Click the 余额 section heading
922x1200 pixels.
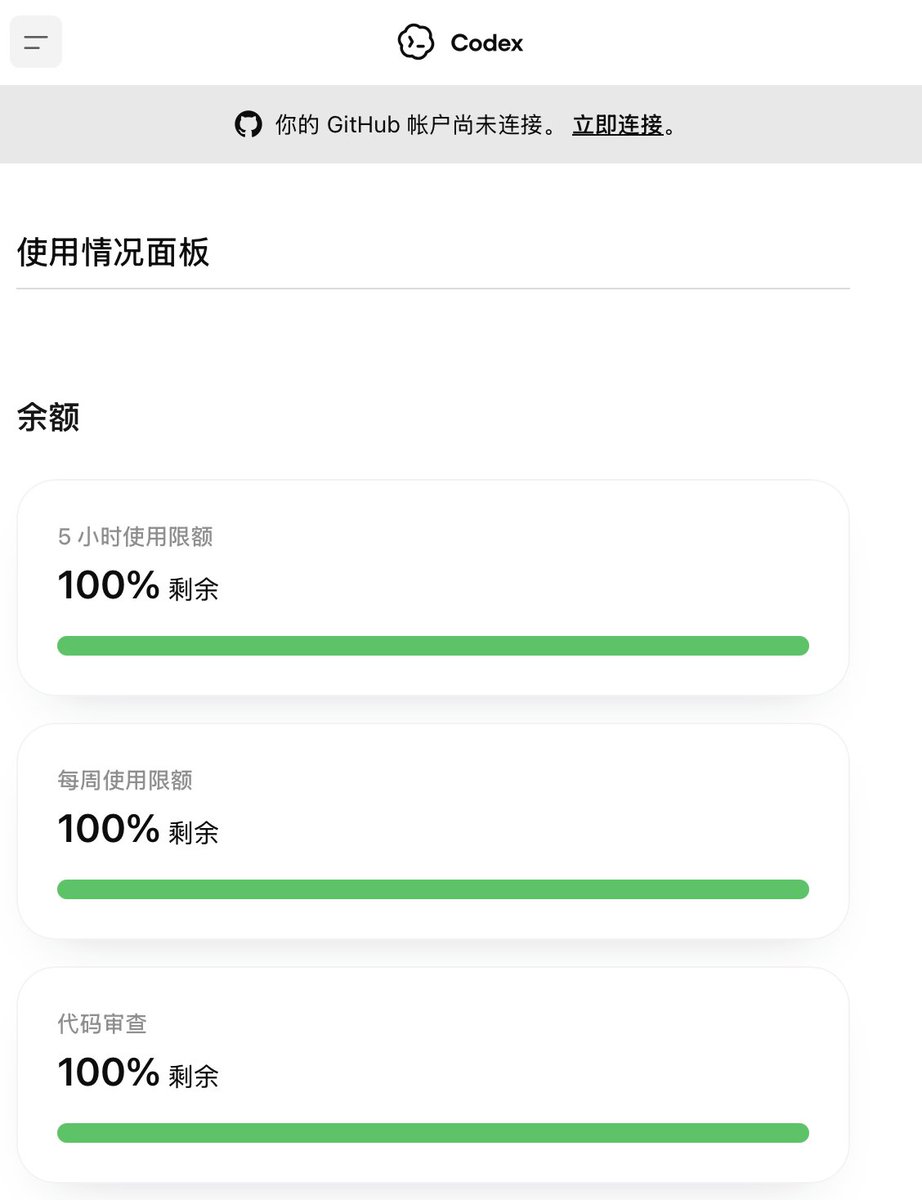(x=48, y=417)
